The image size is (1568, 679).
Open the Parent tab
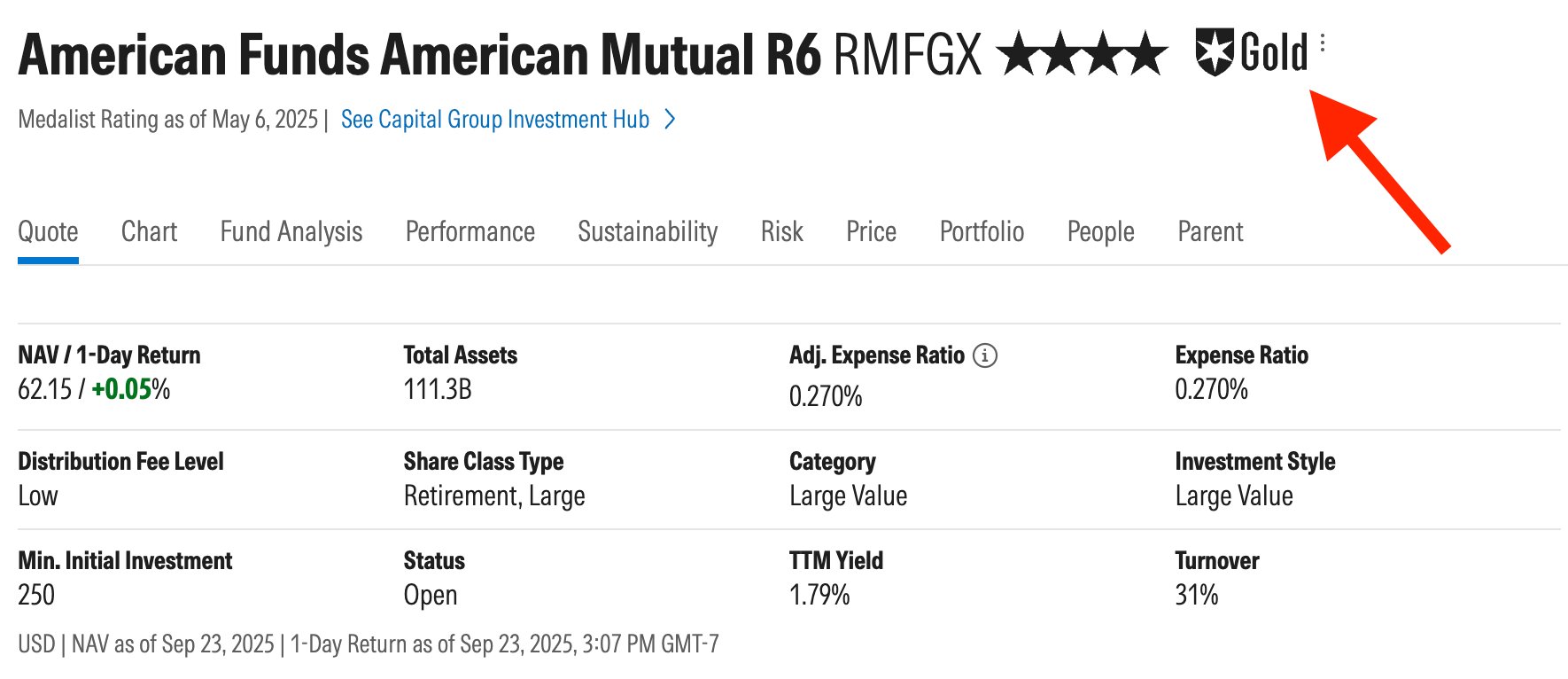(1210, 231)
